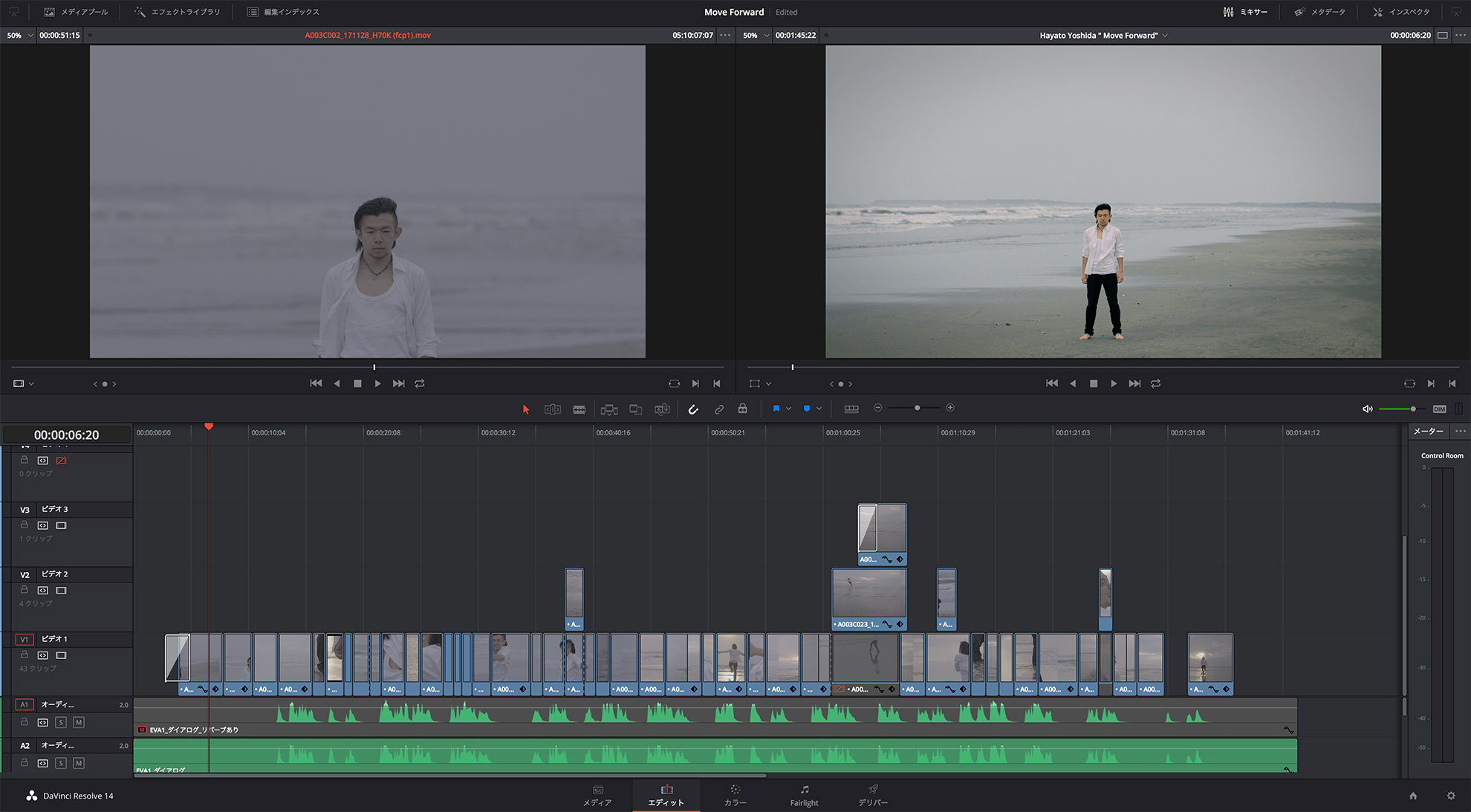Click the blue flag icon
This screenshot has height=812, width=1471.
[x=776, y=409]
